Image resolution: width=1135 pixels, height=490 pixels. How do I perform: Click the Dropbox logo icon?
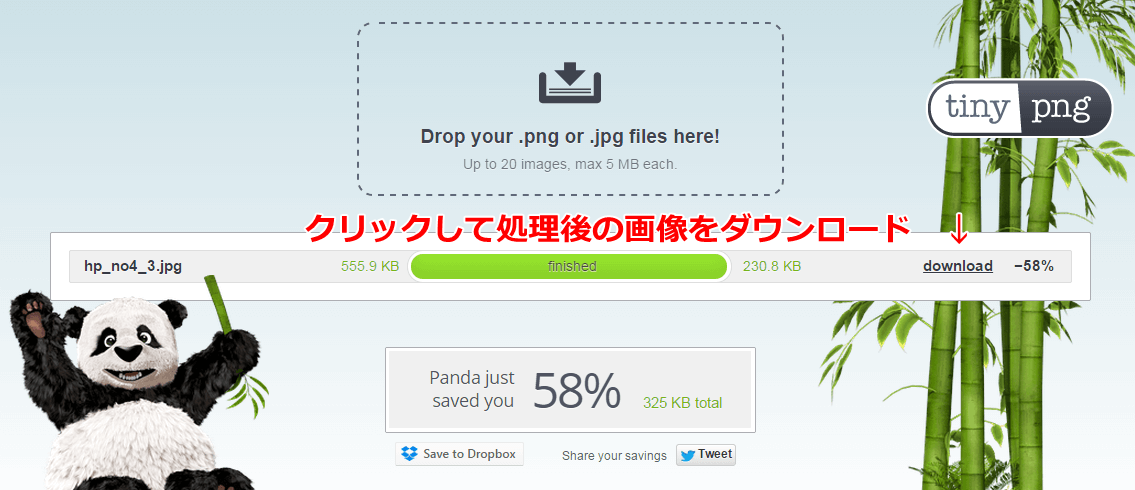[410, 455]
